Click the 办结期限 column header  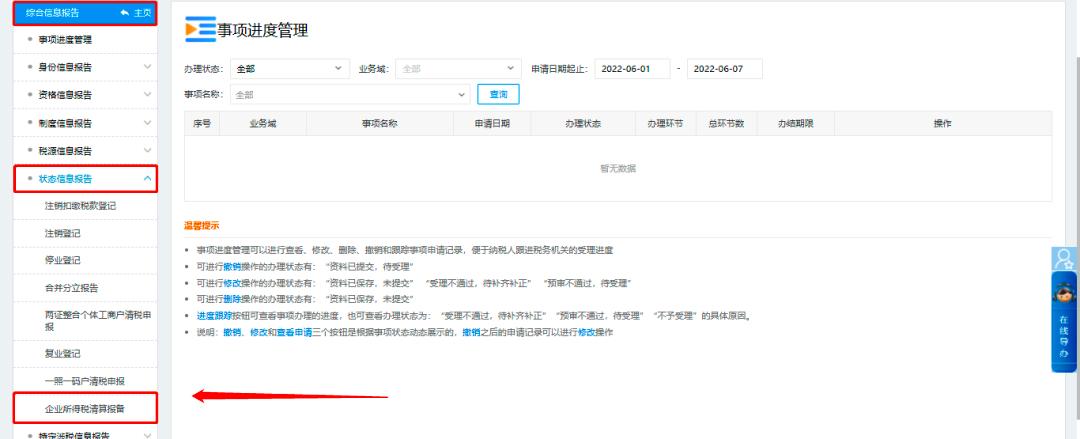coord(796,123)
